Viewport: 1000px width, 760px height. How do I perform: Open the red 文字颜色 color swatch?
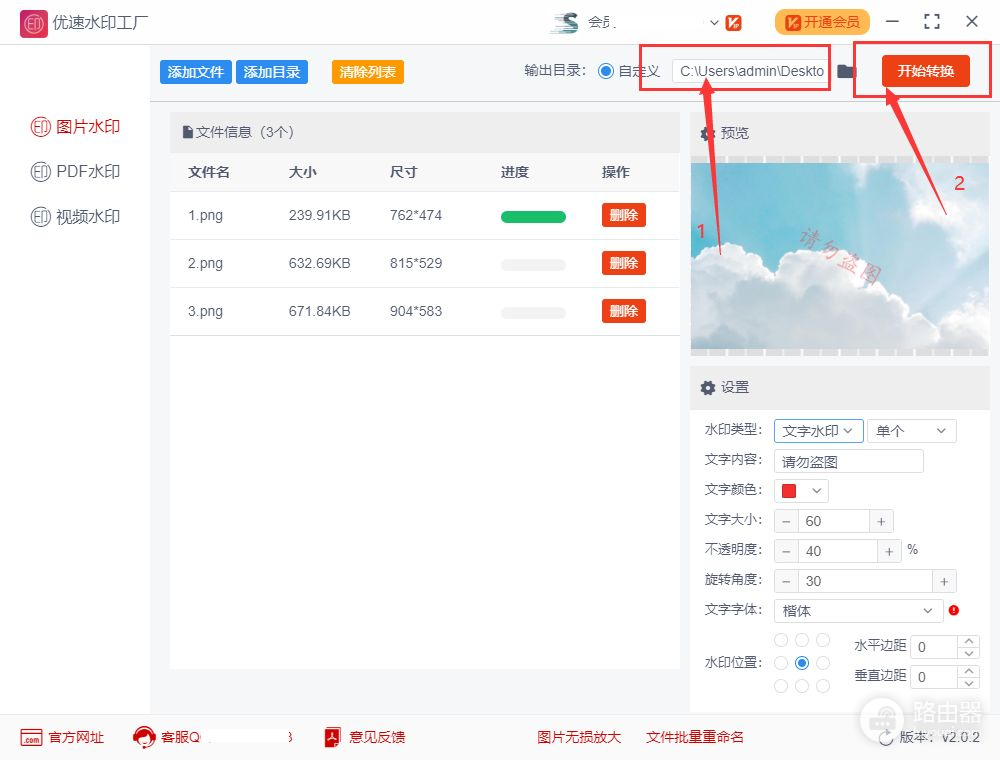803,491
